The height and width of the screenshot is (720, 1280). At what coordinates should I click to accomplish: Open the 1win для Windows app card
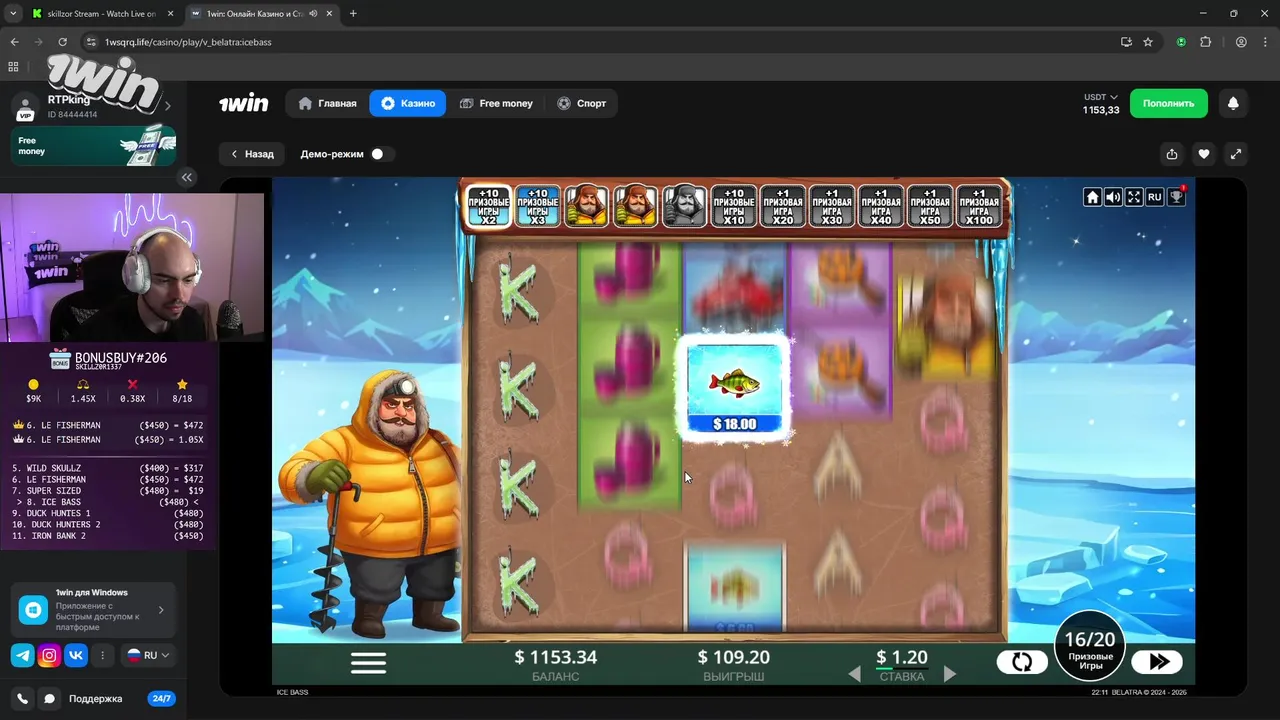click(x=93, y=609)
